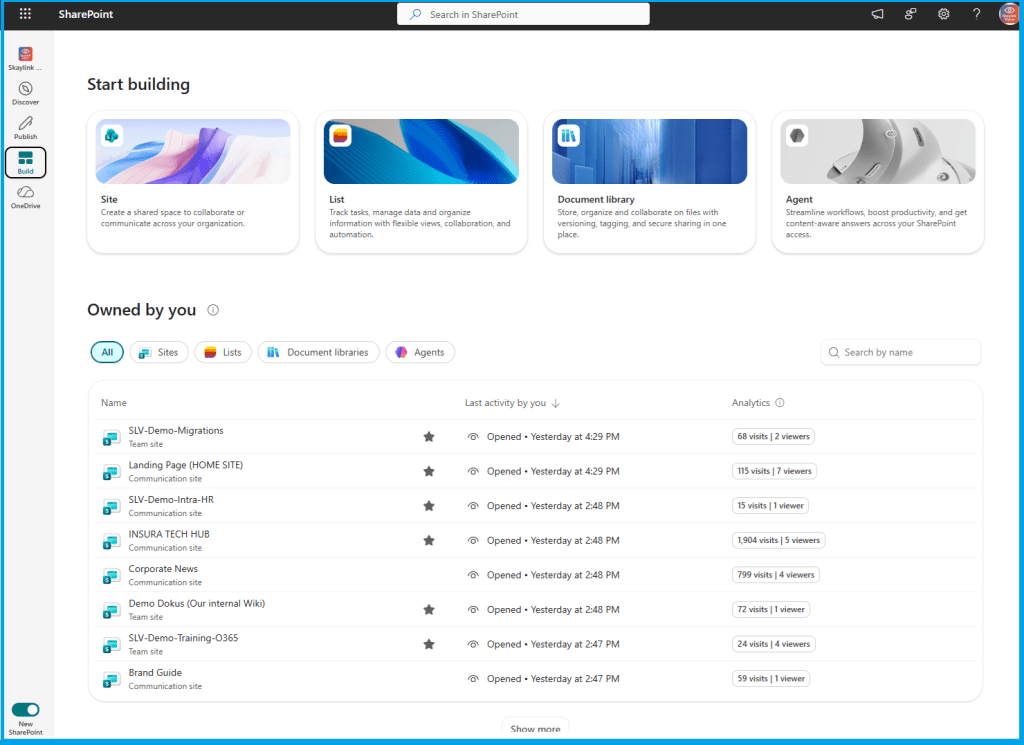Open the user account profile menu

(x=1008, y=14)
